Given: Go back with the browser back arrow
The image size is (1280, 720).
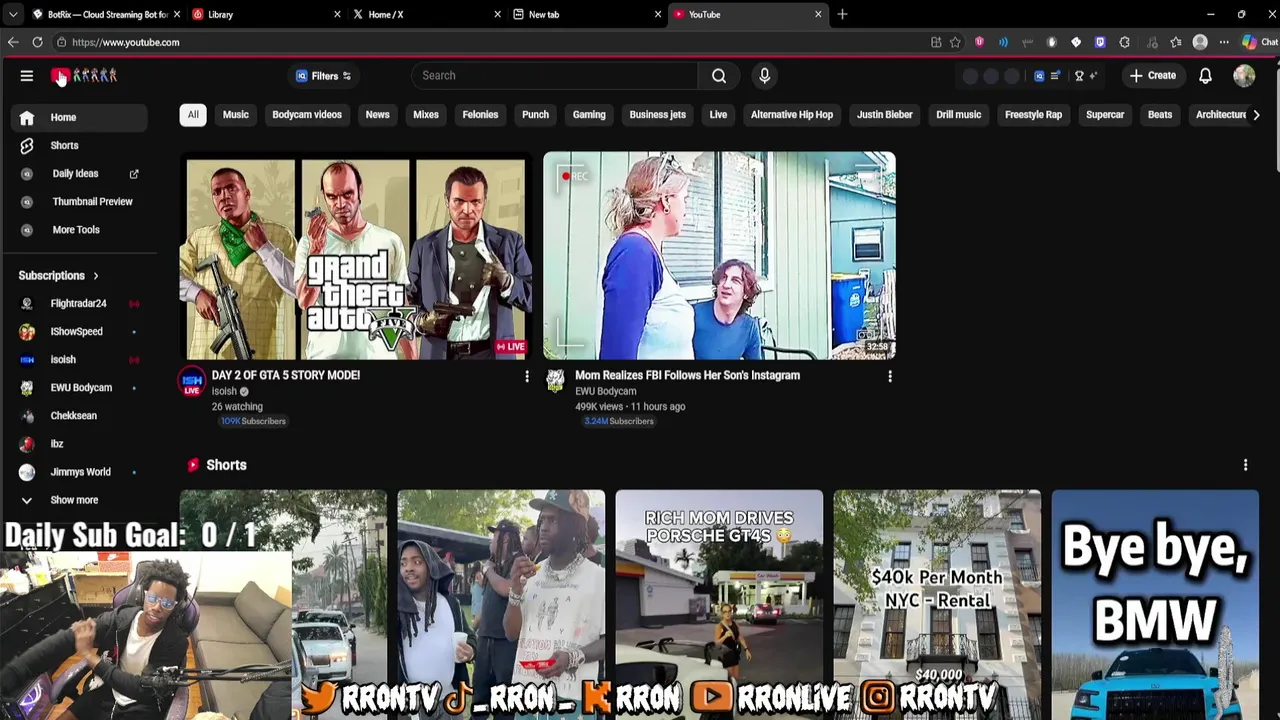Looking at the screenshot, I should (x=13, y=42).
